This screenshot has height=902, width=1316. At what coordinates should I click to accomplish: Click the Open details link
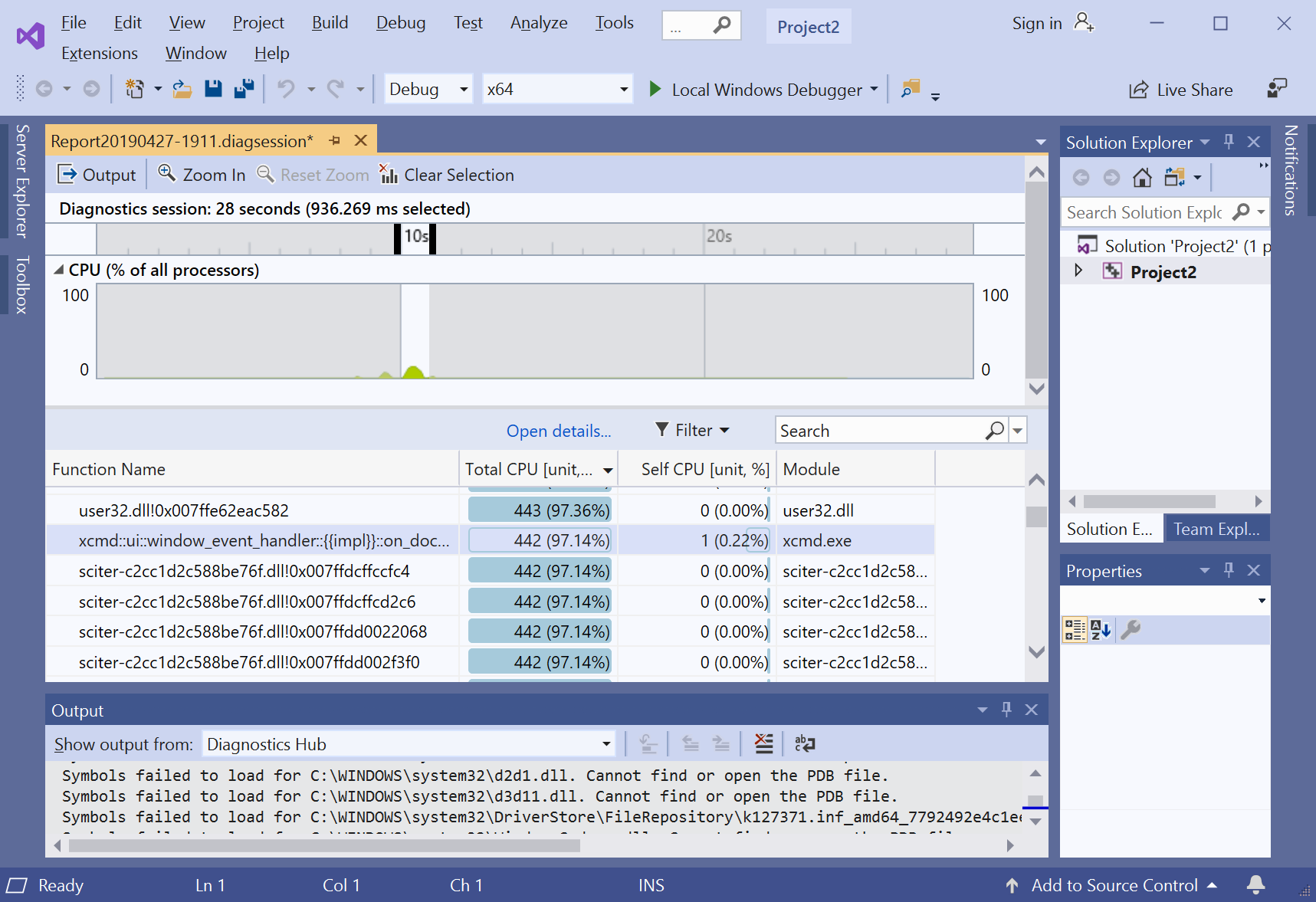[559, 431]
